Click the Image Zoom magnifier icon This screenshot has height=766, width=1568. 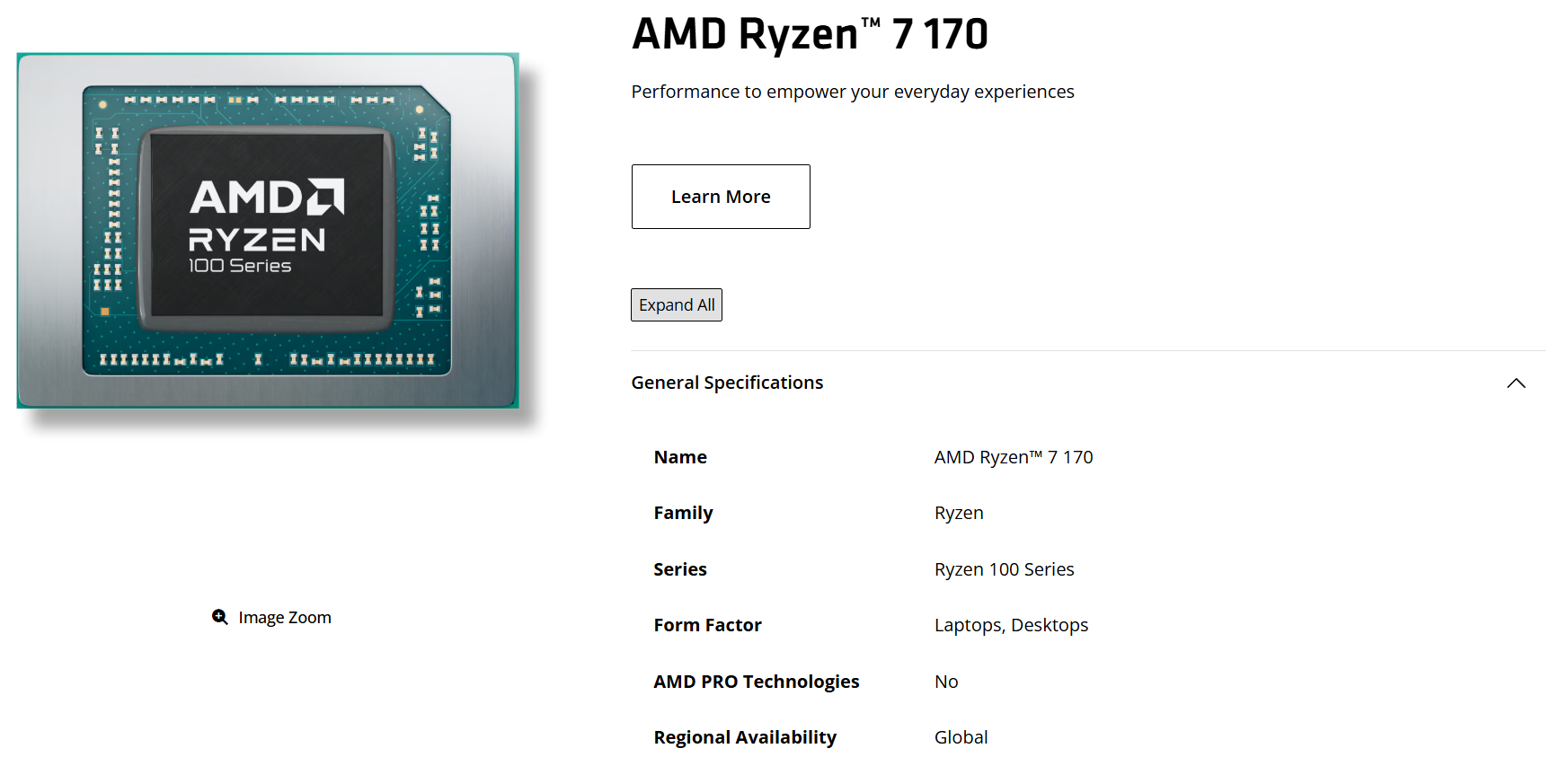[219, 617]
